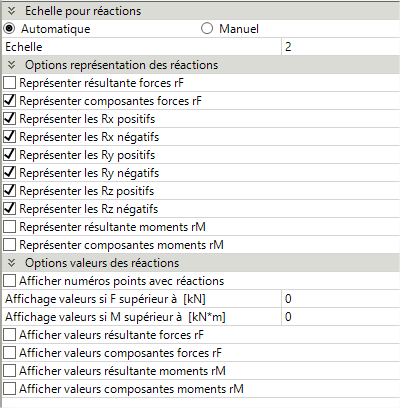This screenshot has height=408, width=400.
Task: Uncheck Représenter les Ry positifs
Action: (x=9, y=155)
